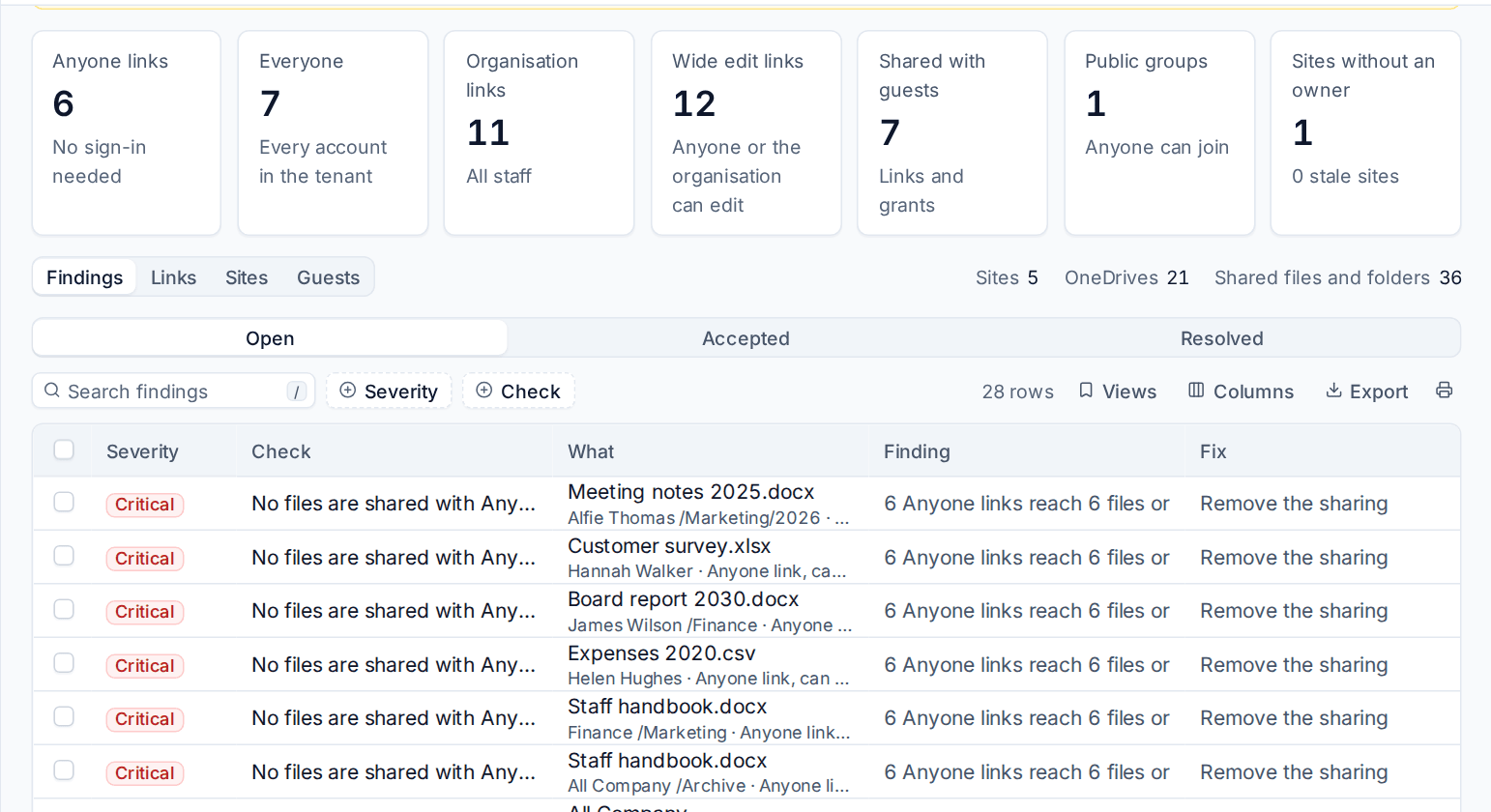This screenshot has height=812, width=1491.
Task: Click the Critical badge on the Expenses 2020.csv row
Action: coord(145,665)
